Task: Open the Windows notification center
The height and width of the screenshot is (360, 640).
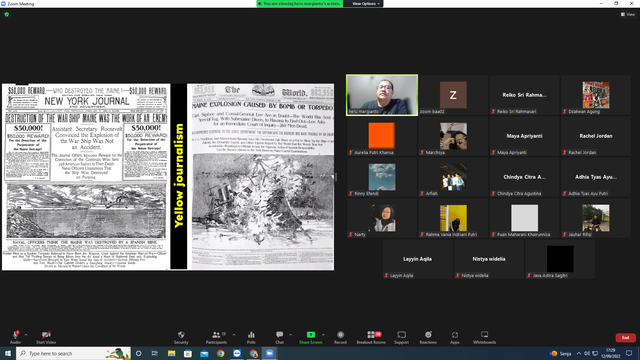Action: pos(629,353)
